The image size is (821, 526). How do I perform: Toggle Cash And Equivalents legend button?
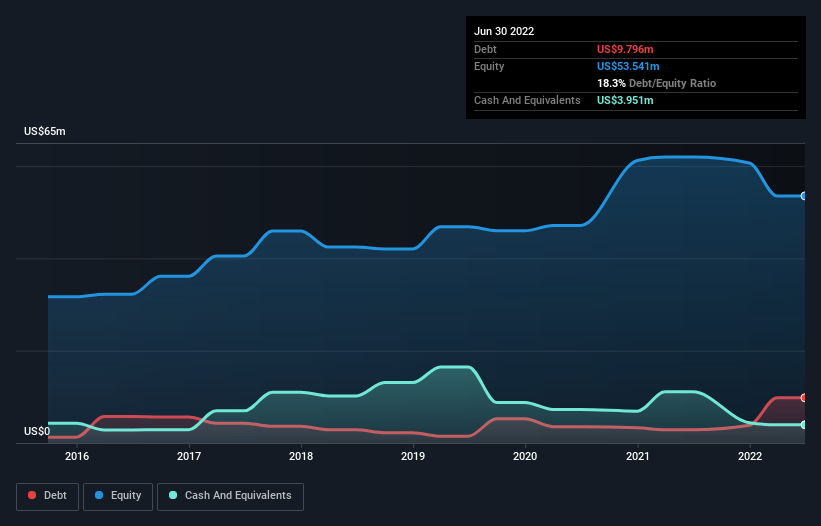click(230, 496)
